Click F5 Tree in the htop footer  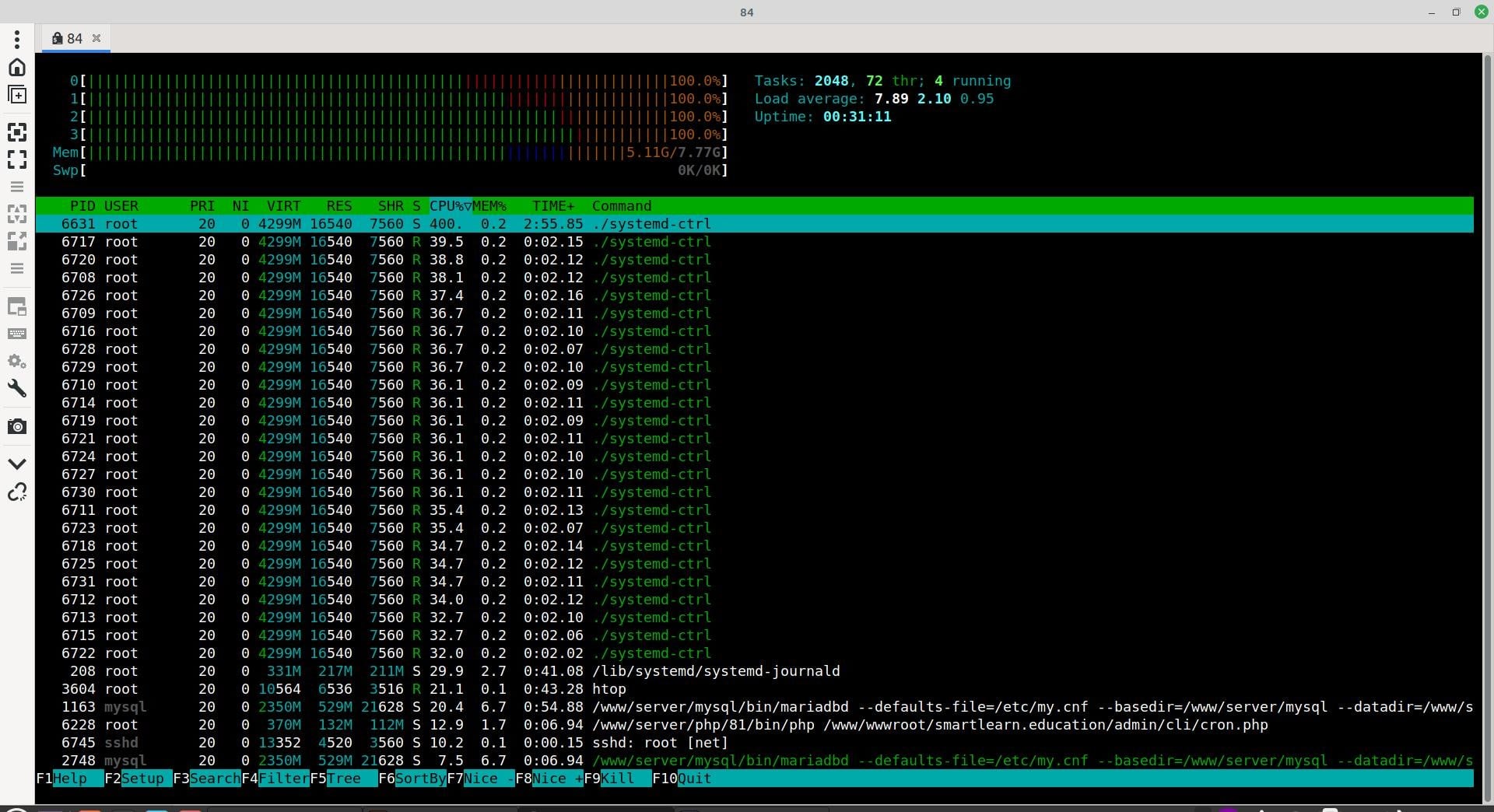pyautogui.click(x=342, y=779)
